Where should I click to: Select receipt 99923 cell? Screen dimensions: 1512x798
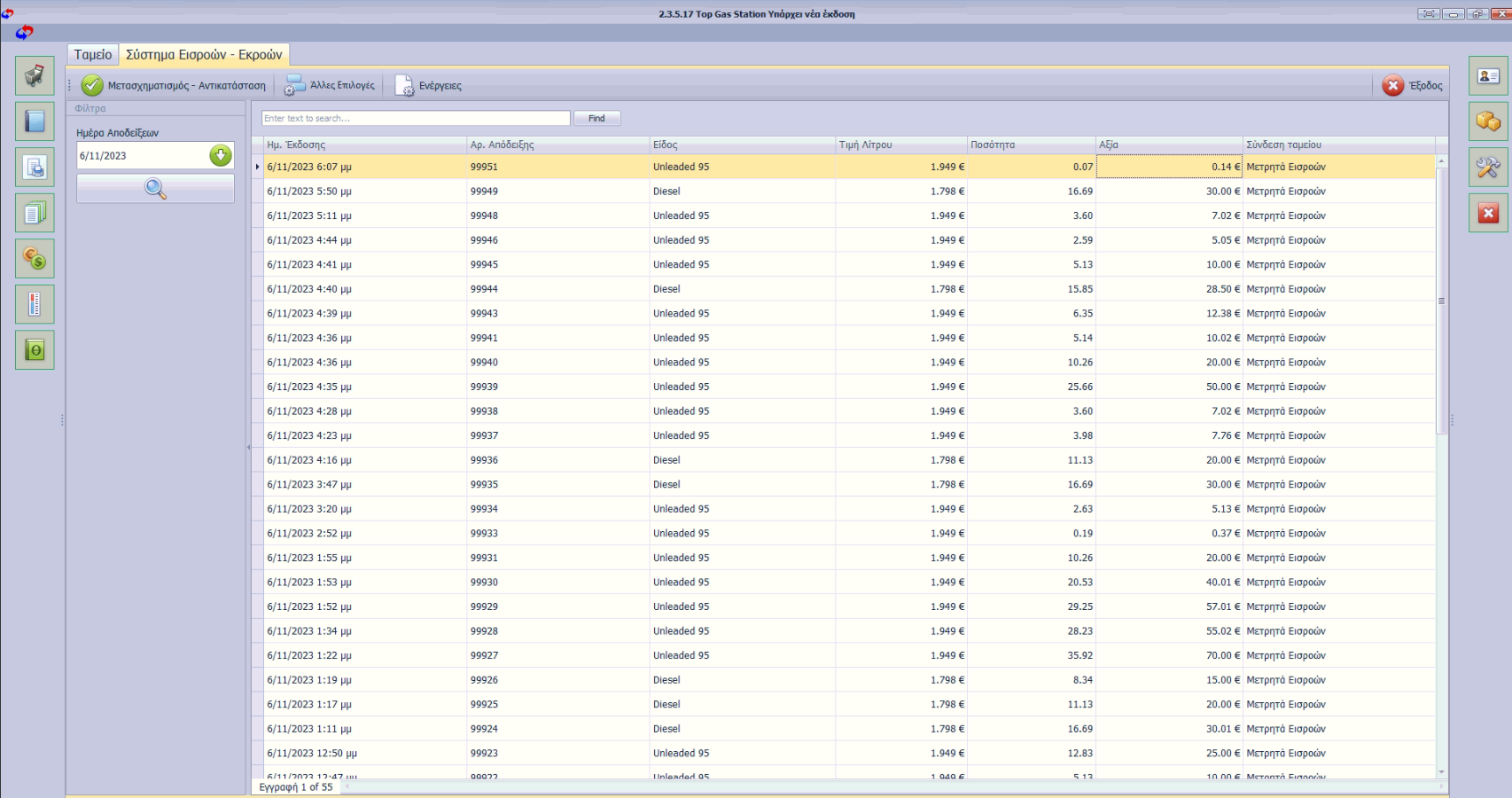coord(558,754)
